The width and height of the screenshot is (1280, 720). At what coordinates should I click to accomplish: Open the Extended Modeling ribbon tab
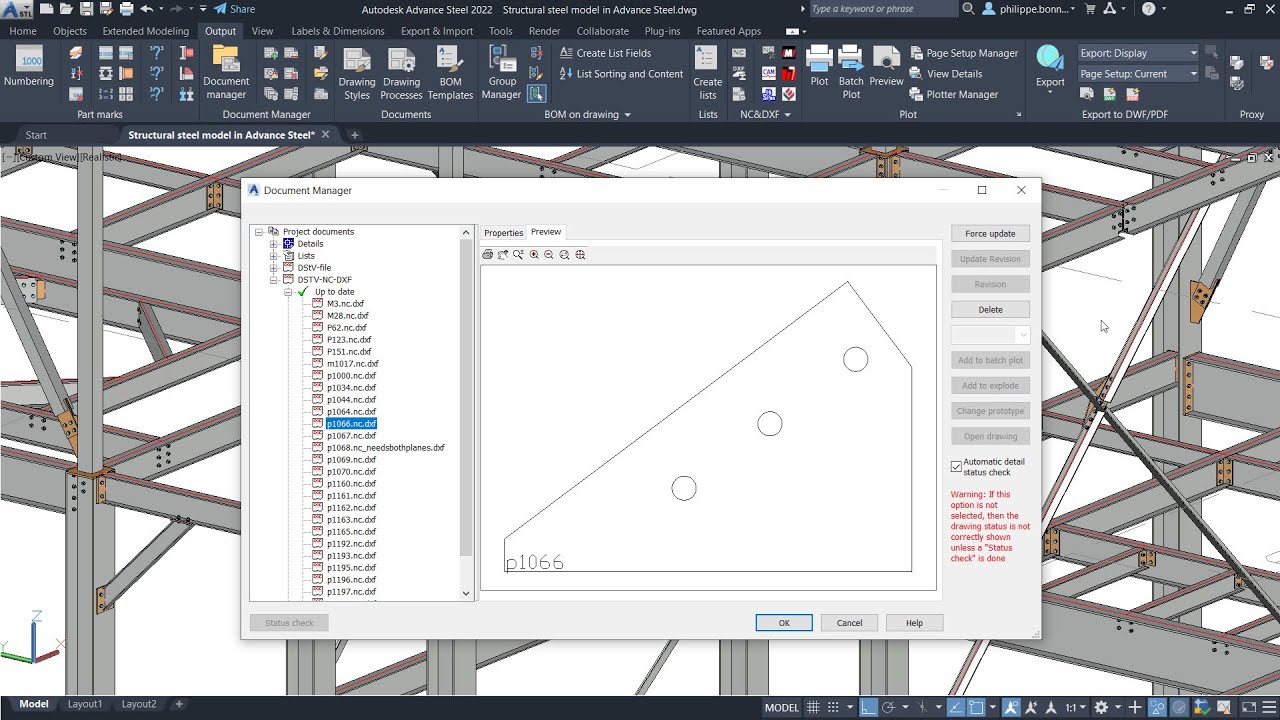click(x=146, y=31)
